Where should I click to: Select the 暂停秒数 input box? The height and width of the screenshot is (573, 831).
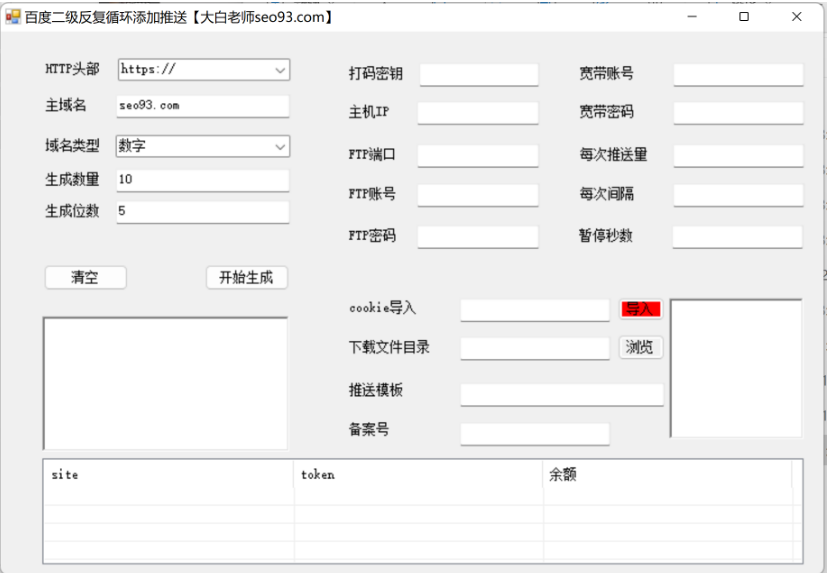(738, 236)
